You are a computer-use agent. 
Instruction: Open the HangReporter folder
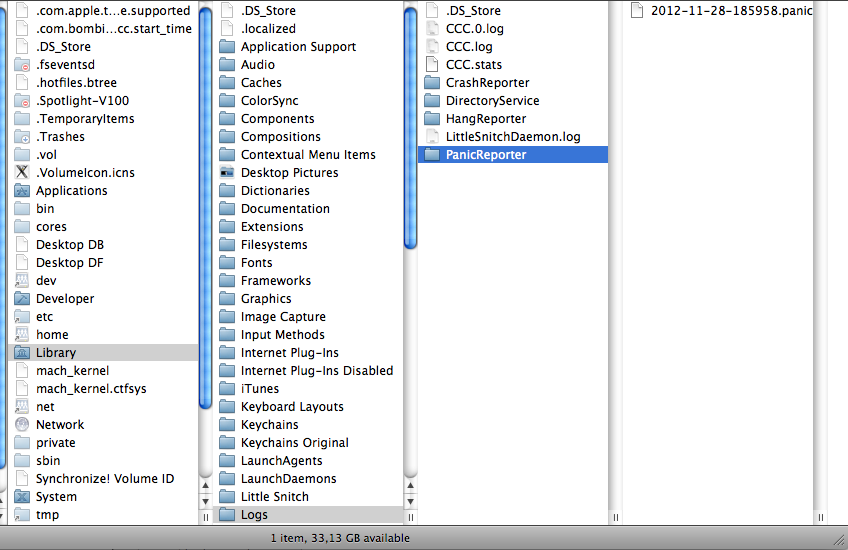click(513, 118)
